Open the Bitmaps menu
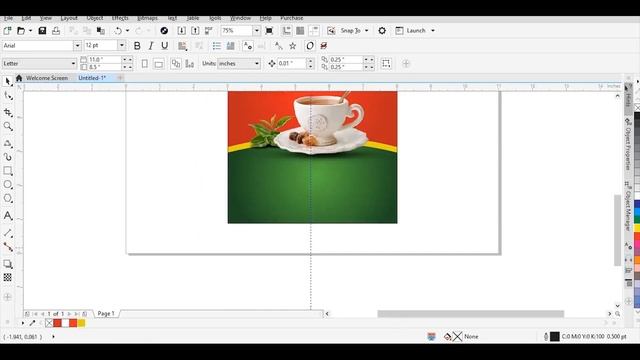 [147, 18]
